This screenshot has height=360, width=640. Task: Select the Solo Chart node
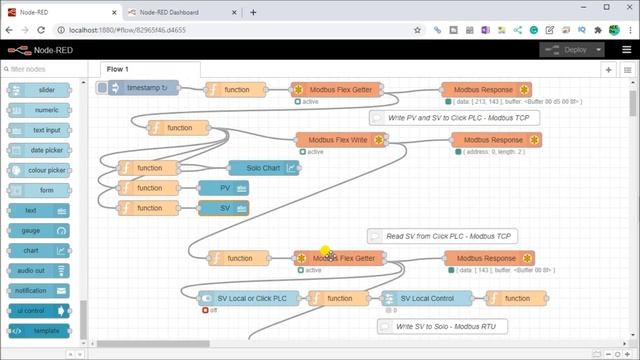click(x=264, y=168)
